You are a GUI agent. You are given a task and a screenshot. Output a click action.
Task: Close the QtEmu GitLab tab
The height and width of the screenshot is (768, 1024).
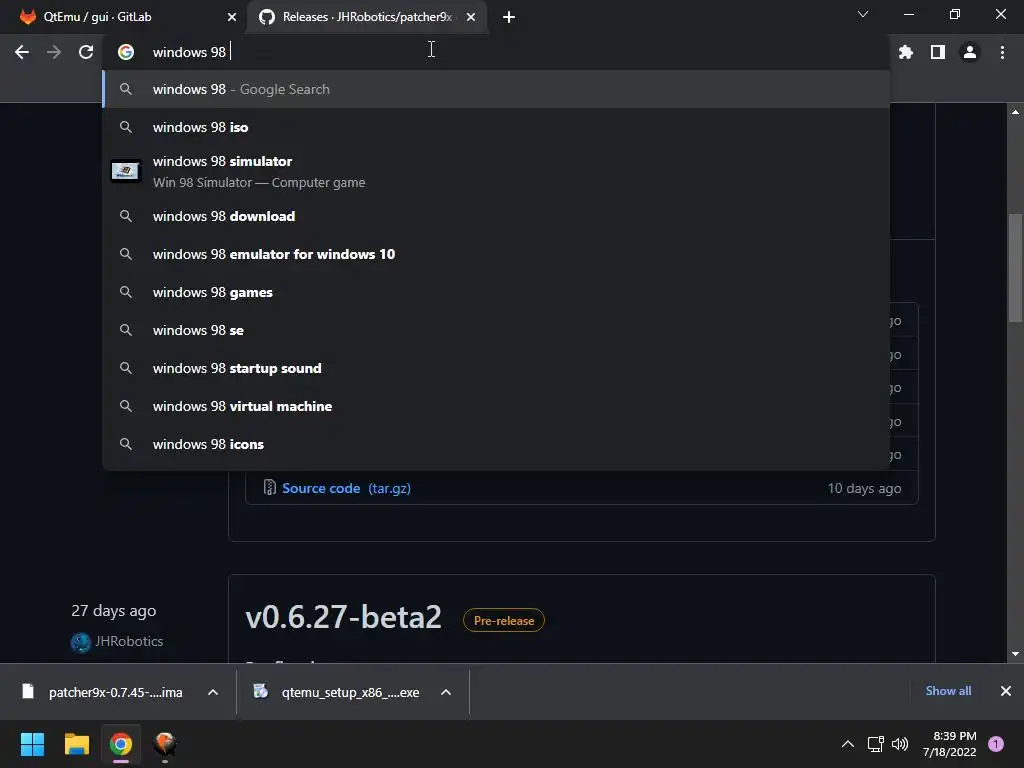point(232,17)
